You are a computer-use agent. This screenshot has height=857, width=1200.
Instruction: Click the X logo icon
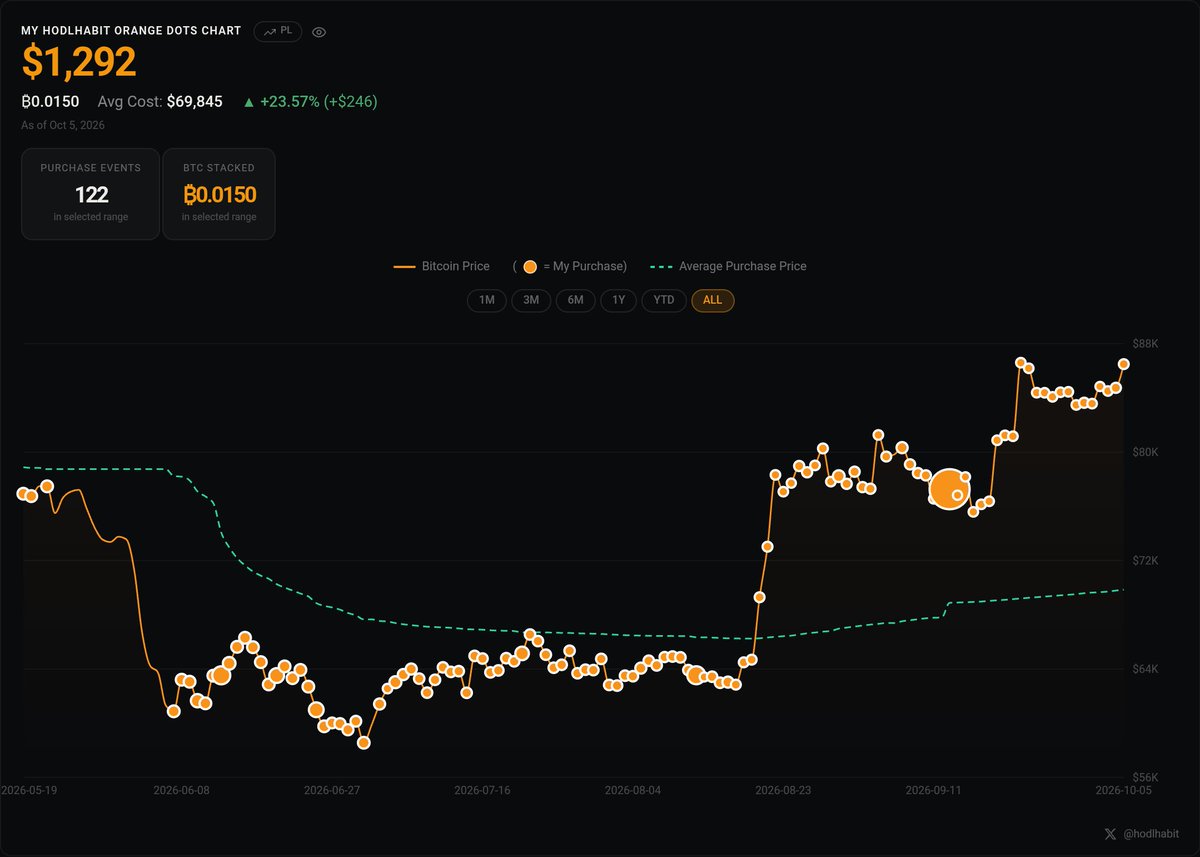(1110, 833)
